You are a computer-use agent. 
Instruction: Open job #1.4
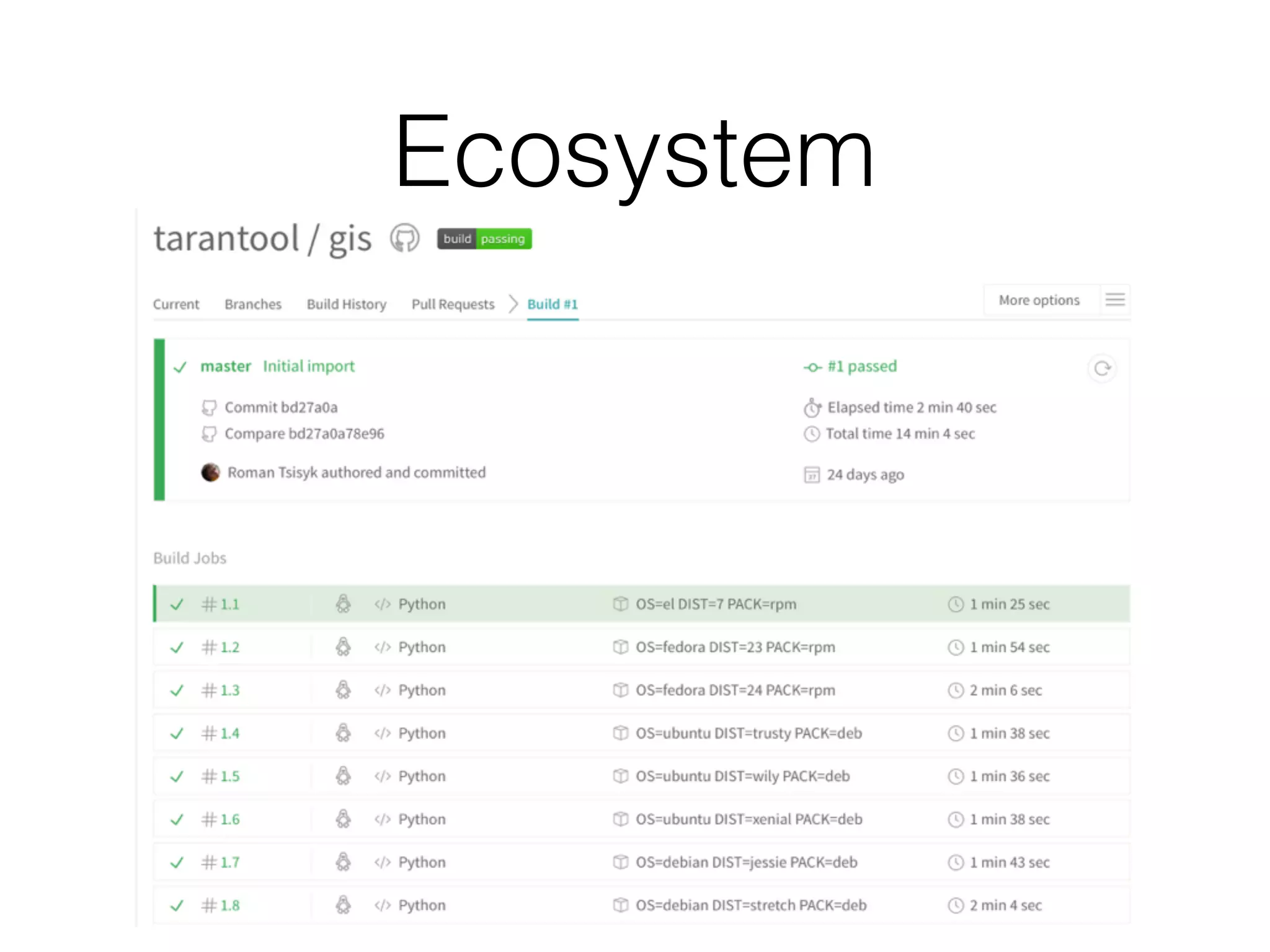(x=642, y=733)
